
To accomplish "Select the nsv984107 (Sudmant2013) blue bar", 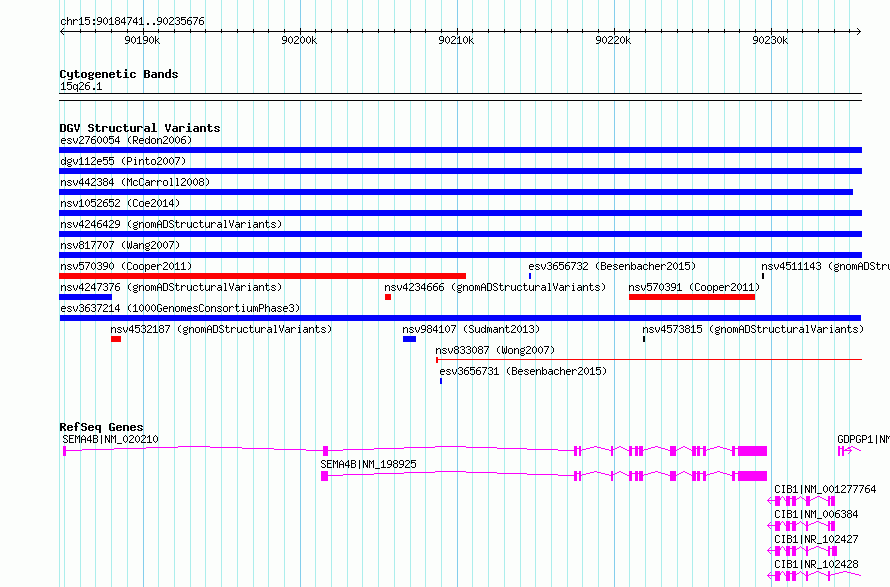I will 409,339.
